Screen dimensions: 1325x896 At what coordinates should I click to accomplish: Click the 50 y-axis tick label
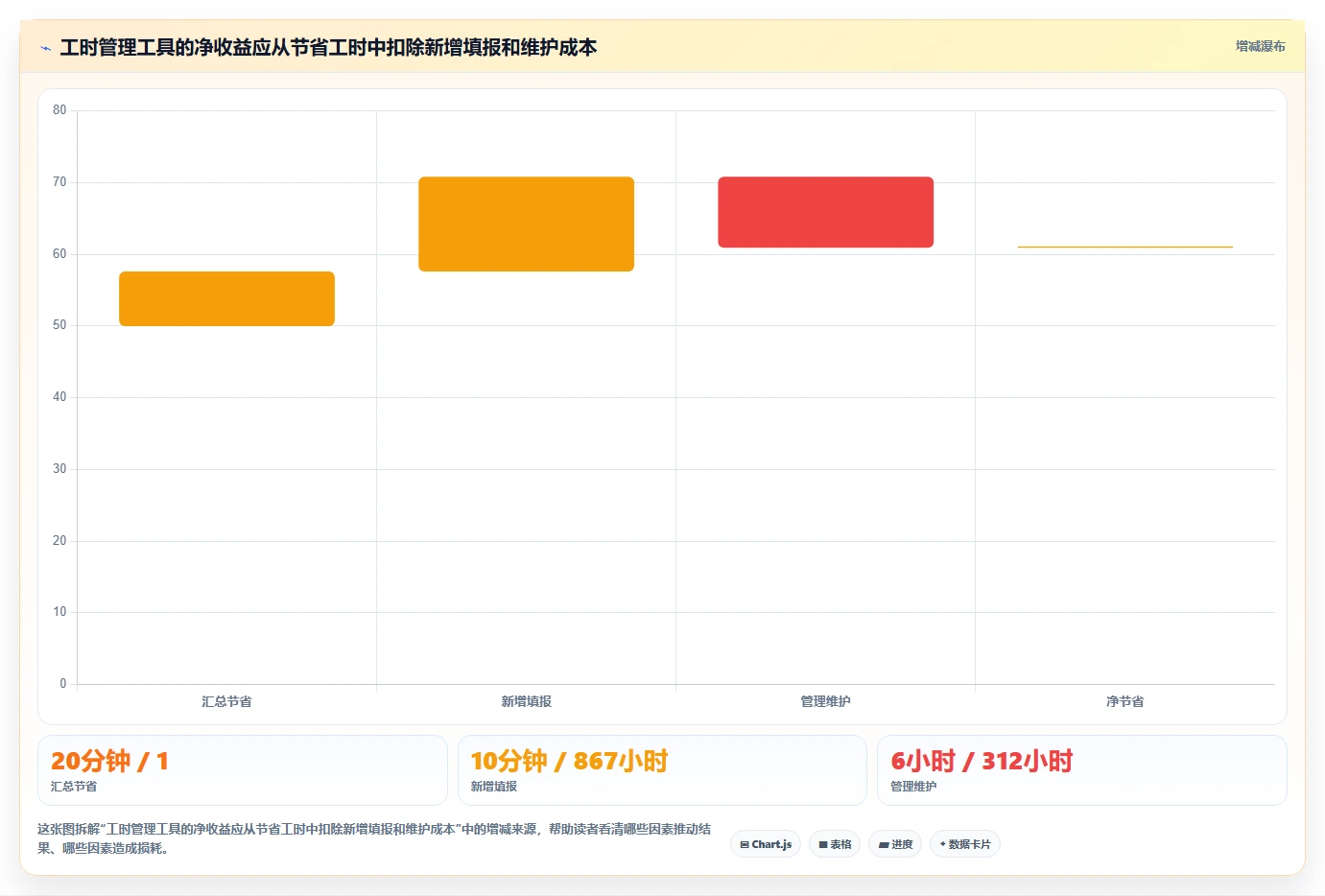click(59, 325)
